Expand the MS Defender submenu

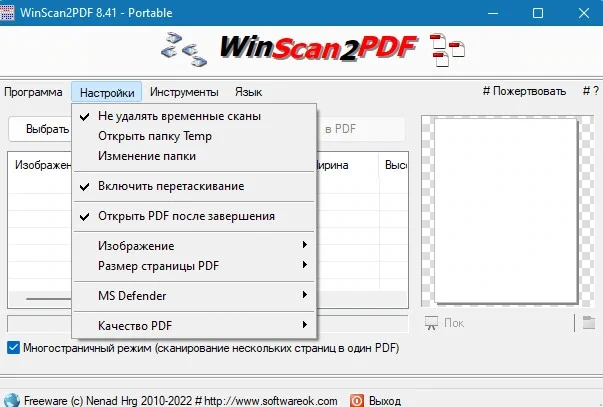(194, 296)
